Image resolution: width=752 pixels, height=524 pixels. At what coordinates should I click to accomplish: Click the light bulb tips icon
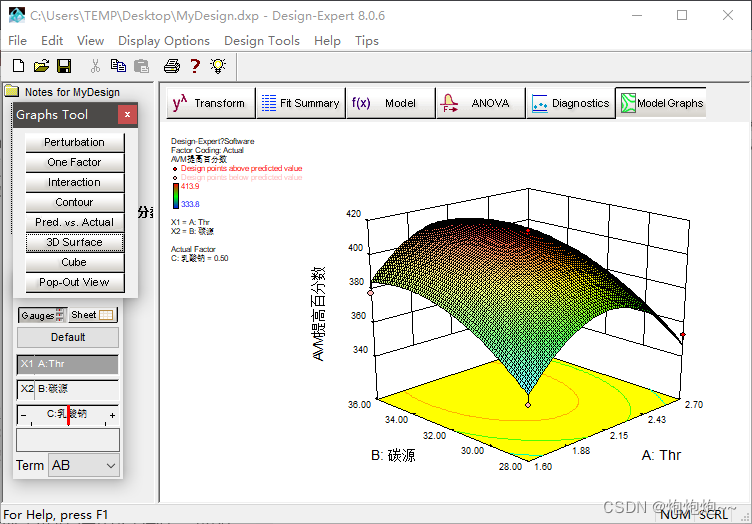[x=218, y=66]
